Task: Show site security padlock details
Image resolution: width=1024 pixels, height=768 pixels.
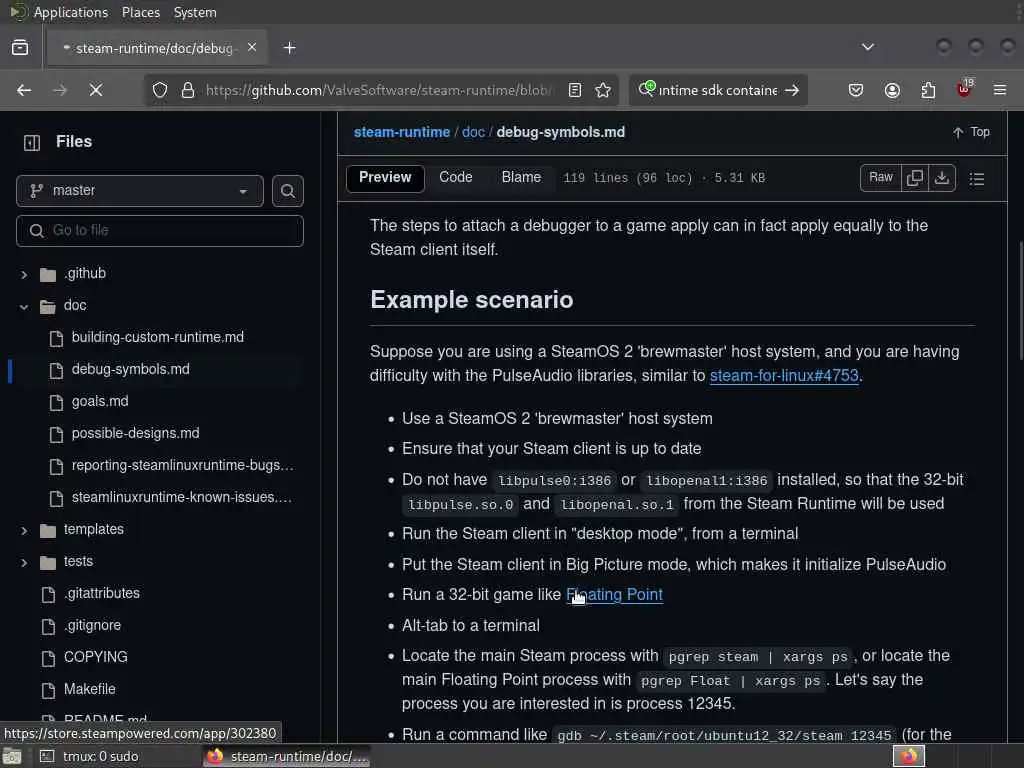Action: (187, 90)
